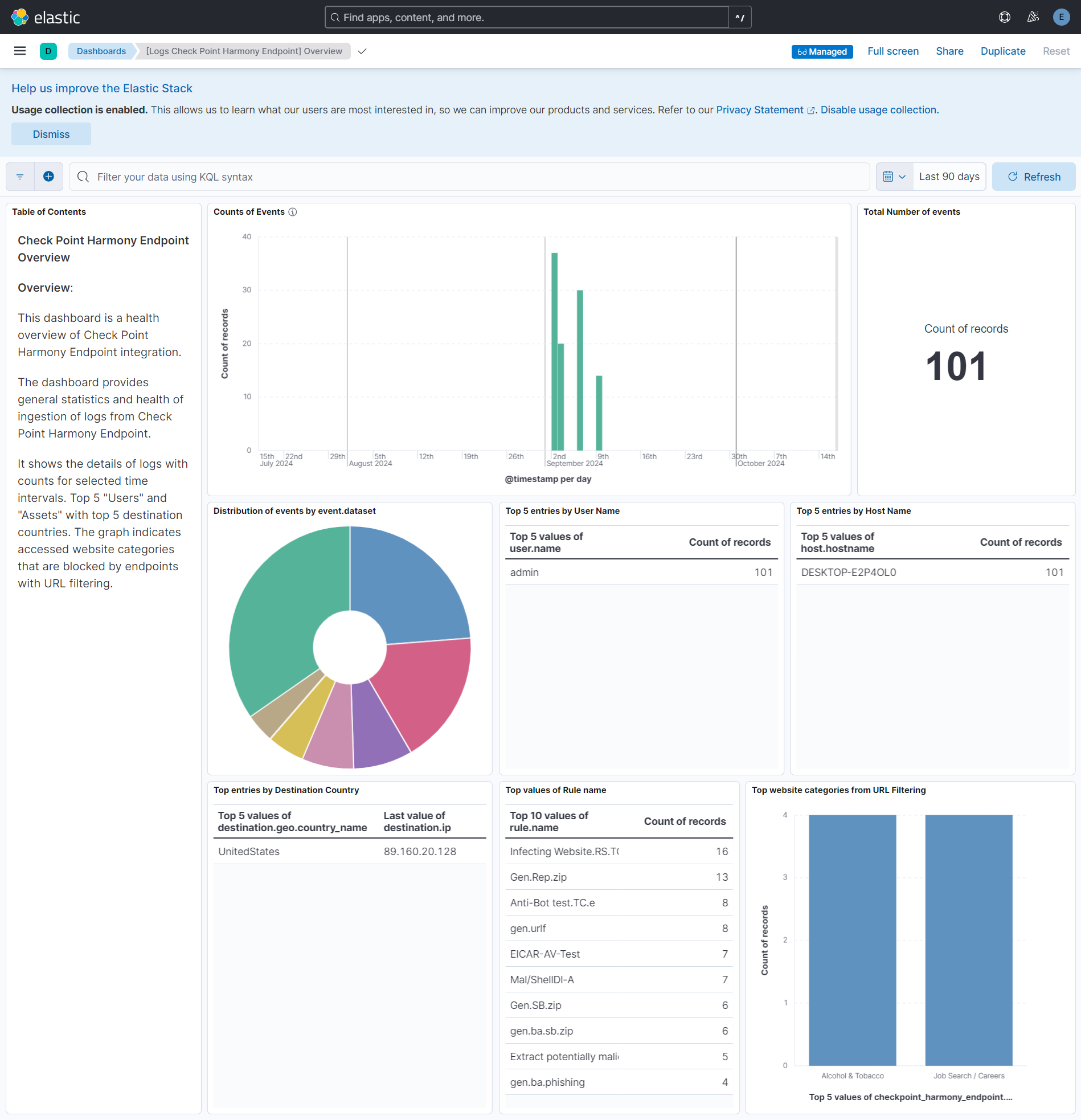Enter Full screen mode

point(892,51)
